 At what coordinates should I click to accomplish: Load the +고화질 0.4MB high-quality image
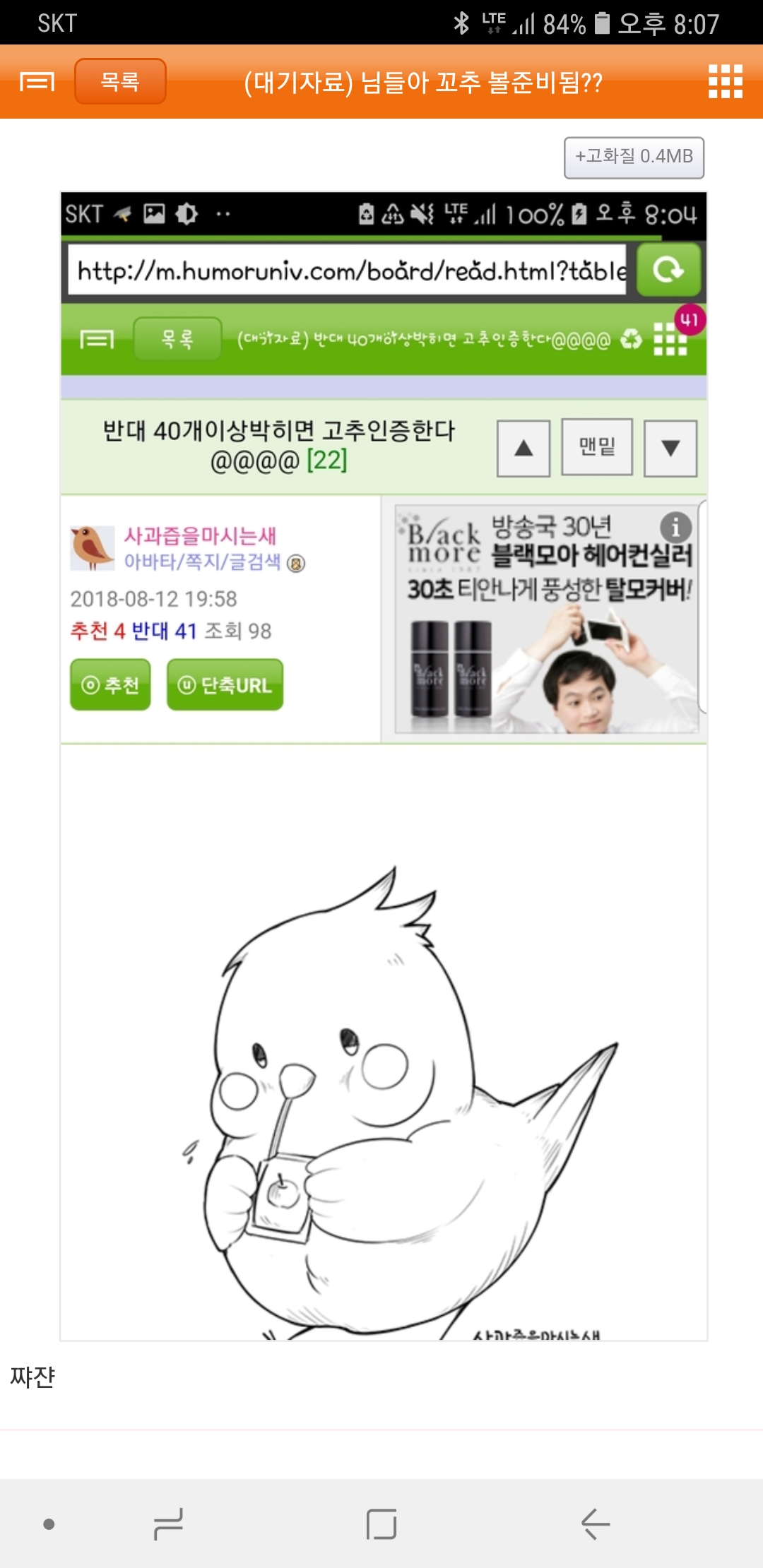click(x=634, y=157)
